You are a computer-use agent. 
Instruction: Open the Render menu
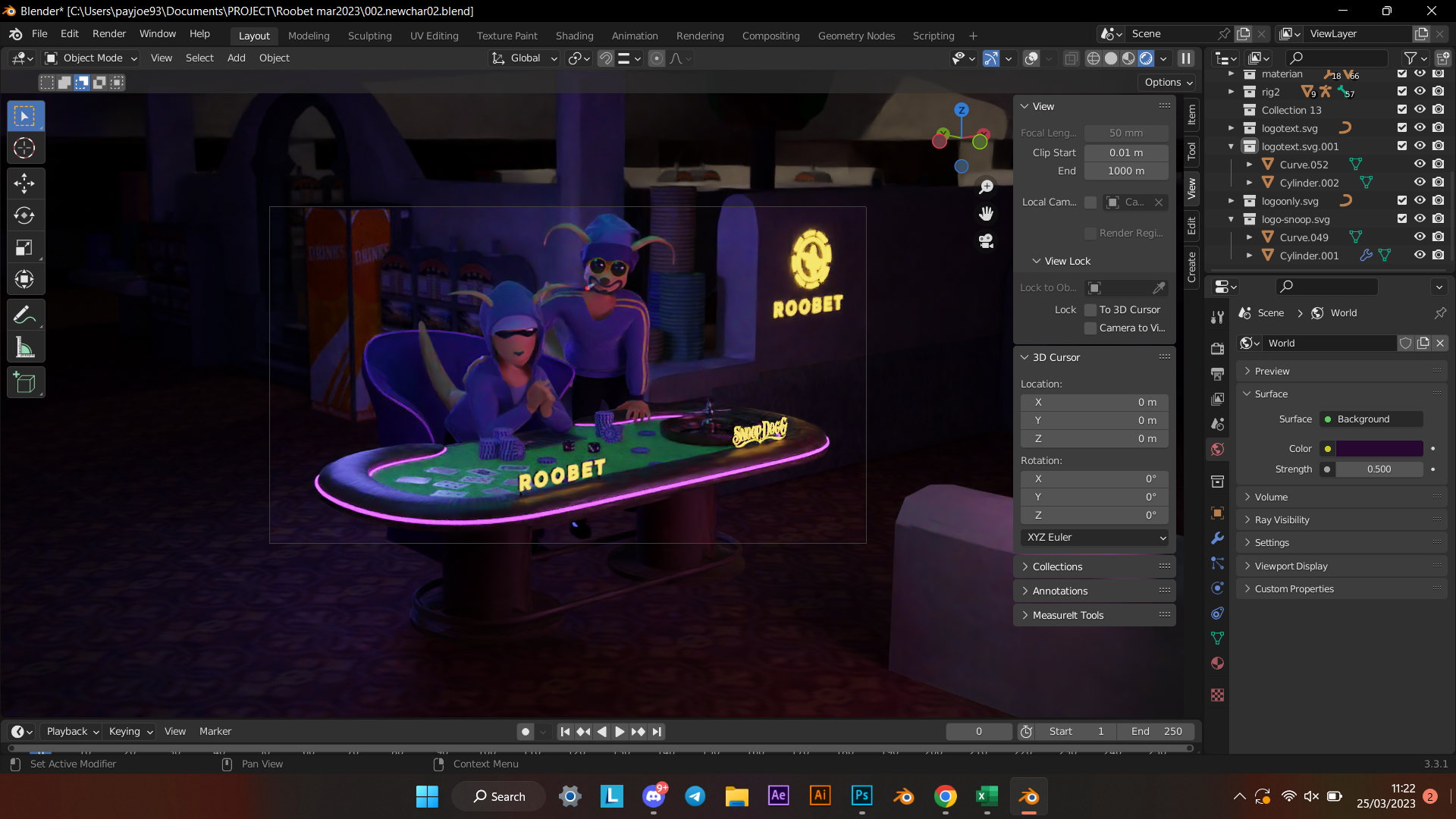pos(109,34)
